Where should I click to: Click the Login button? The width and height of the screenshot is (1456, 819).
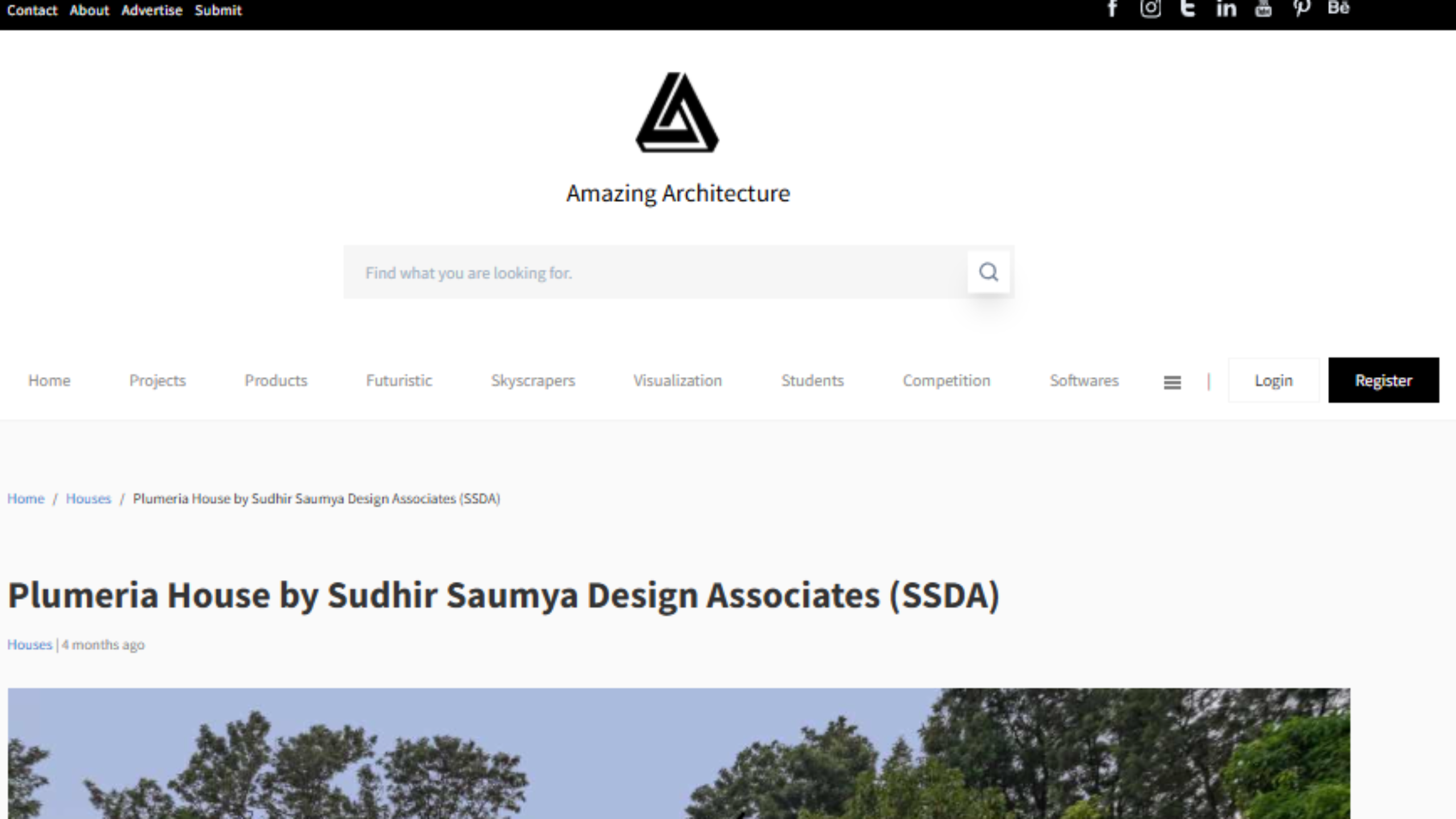[1273, 380]
